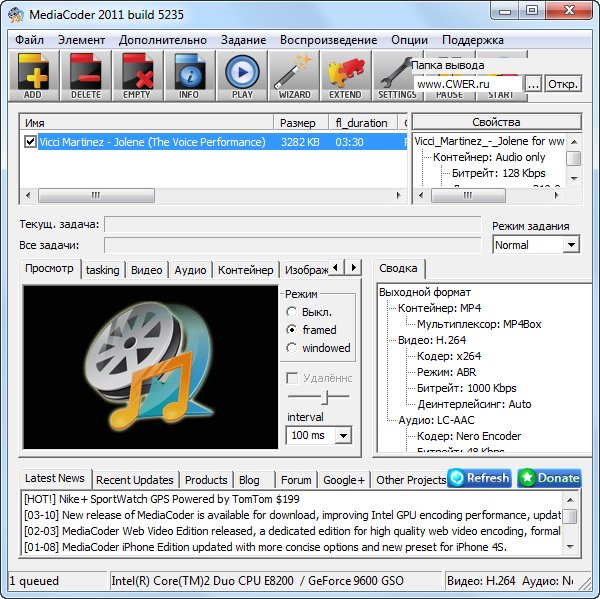Click the Donate button
Image resolution: width=600 pixels, height=599 pixels.
(549, 478)
